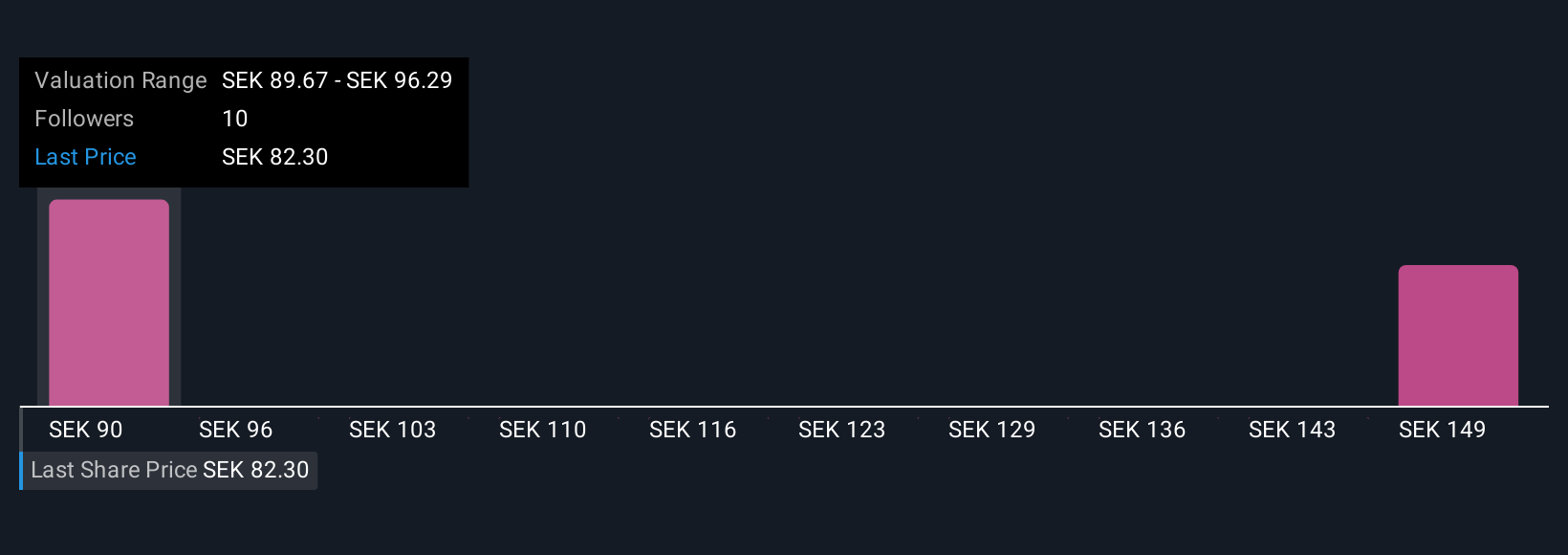
Task: Click the Last Share Price SEK 82.30 tag
Action: coord(169,470)
